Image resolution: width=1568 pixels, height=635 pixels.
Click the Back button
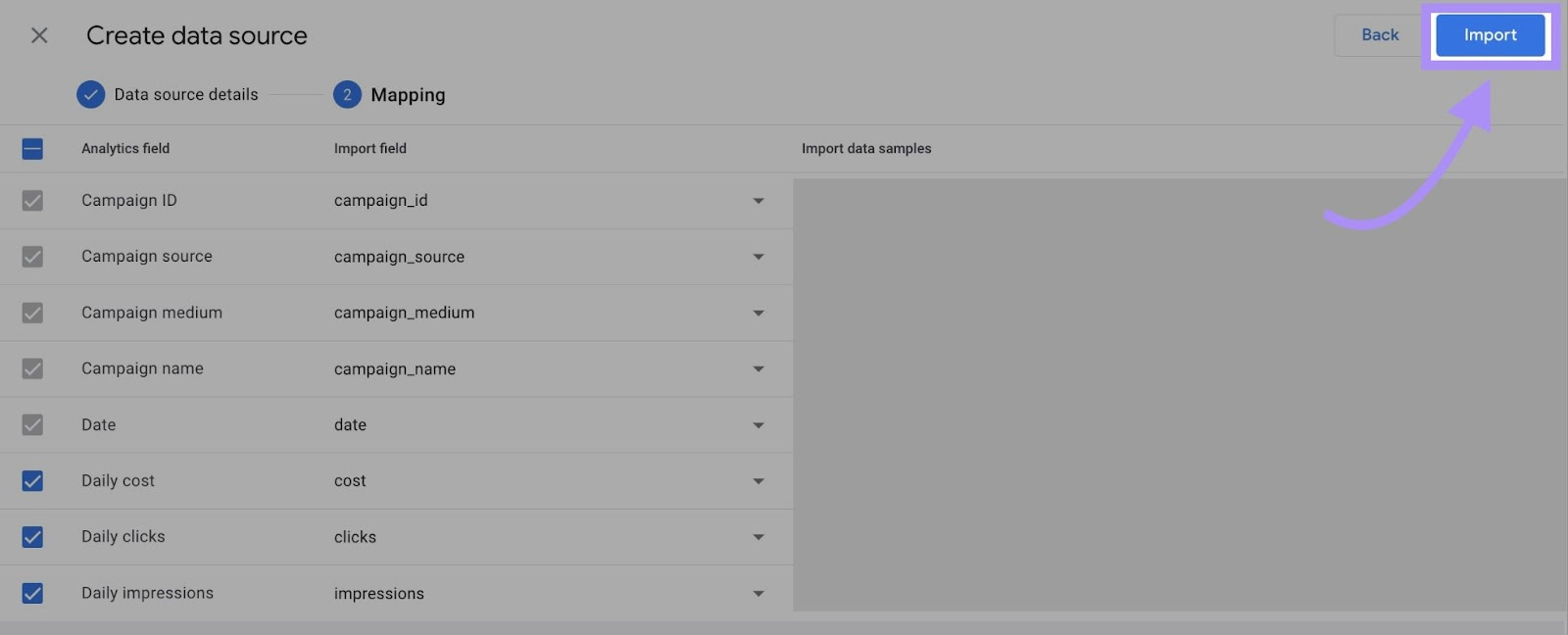point(1379,34)
